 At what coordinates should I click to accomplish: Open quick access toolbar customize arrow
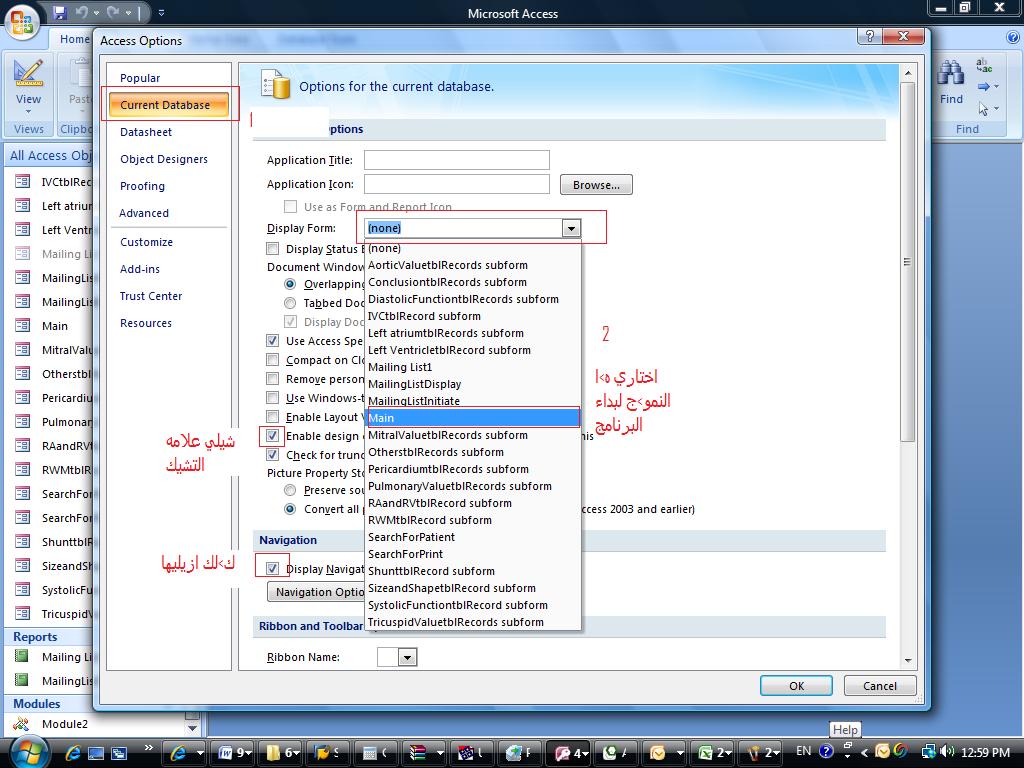pyautogui.click(x=161, y=12)
